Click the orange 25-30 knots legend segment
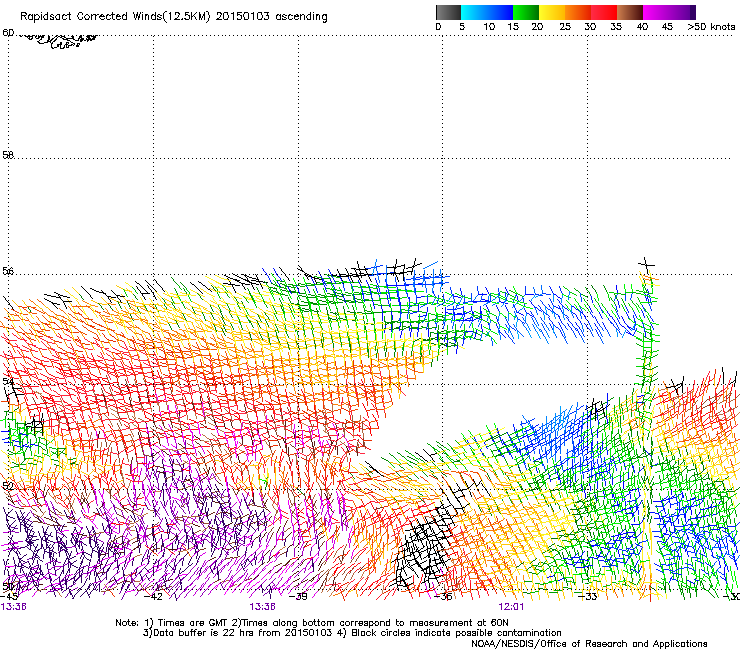Image resolution: width=740 pixels, height=650 pixels. [x=578, y=12]
